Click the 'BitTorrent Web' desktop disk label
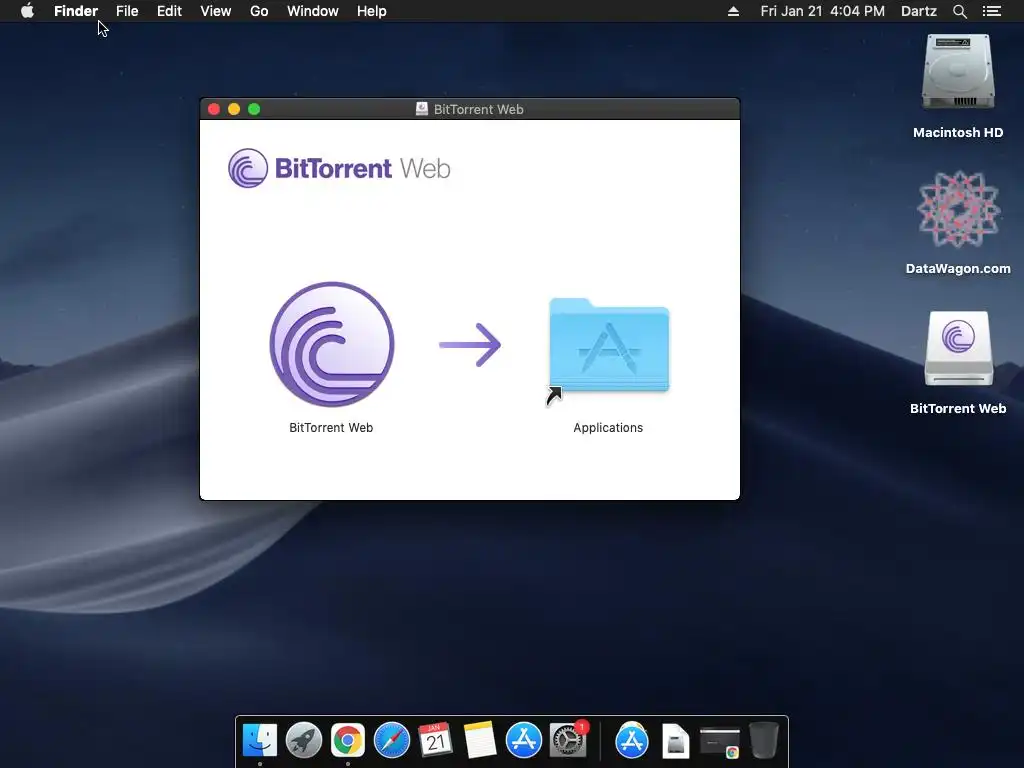Viewport: 1024px width, 768px height. 958,409
